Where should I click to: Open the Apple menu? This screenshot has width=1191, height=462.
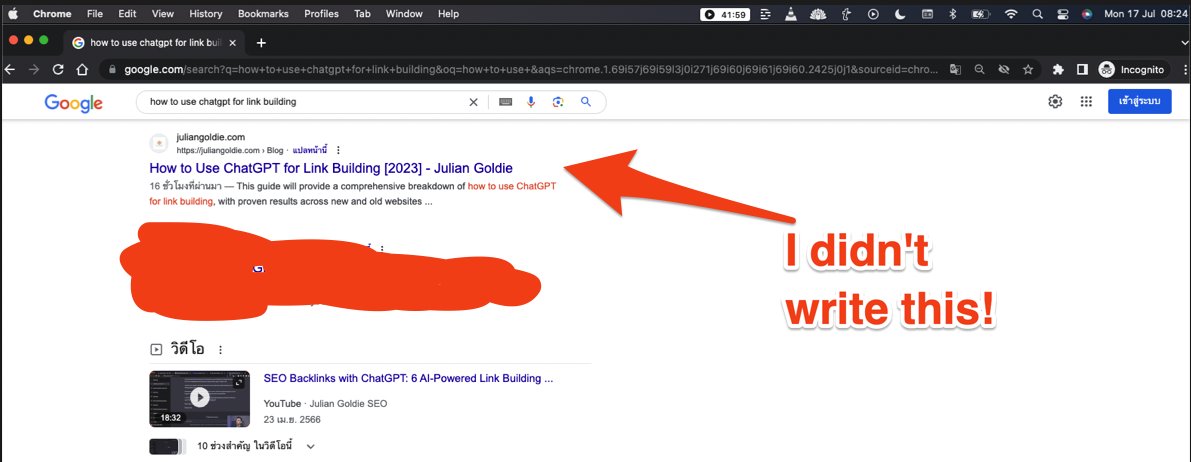click(12, 14)
